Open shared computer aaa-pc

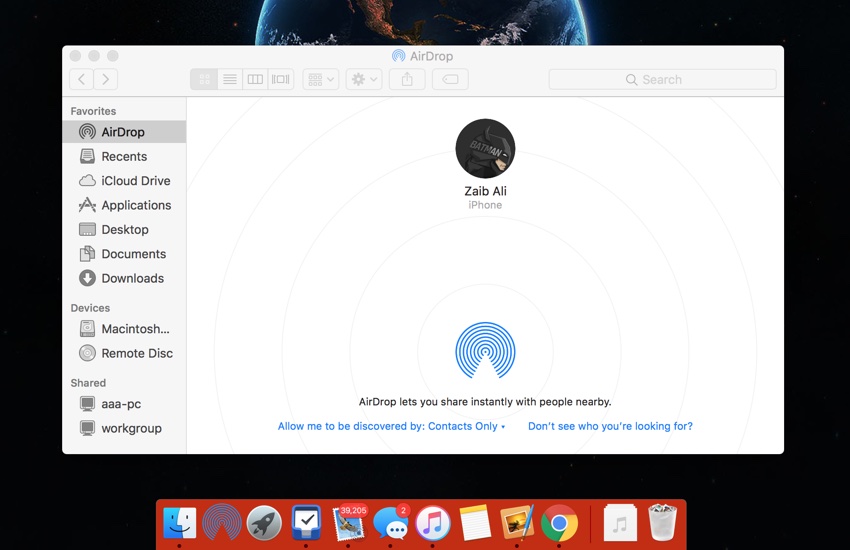tap(124, 404)
